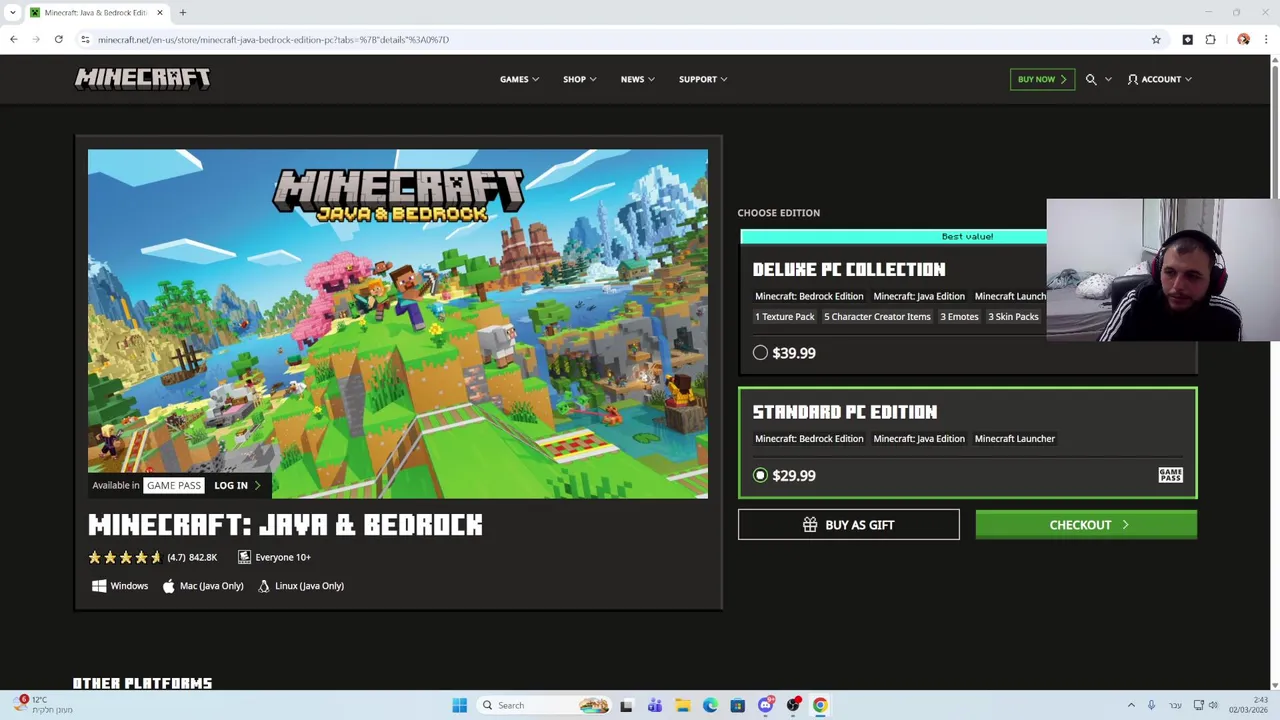View site information icon in address bar

[86, 40]
